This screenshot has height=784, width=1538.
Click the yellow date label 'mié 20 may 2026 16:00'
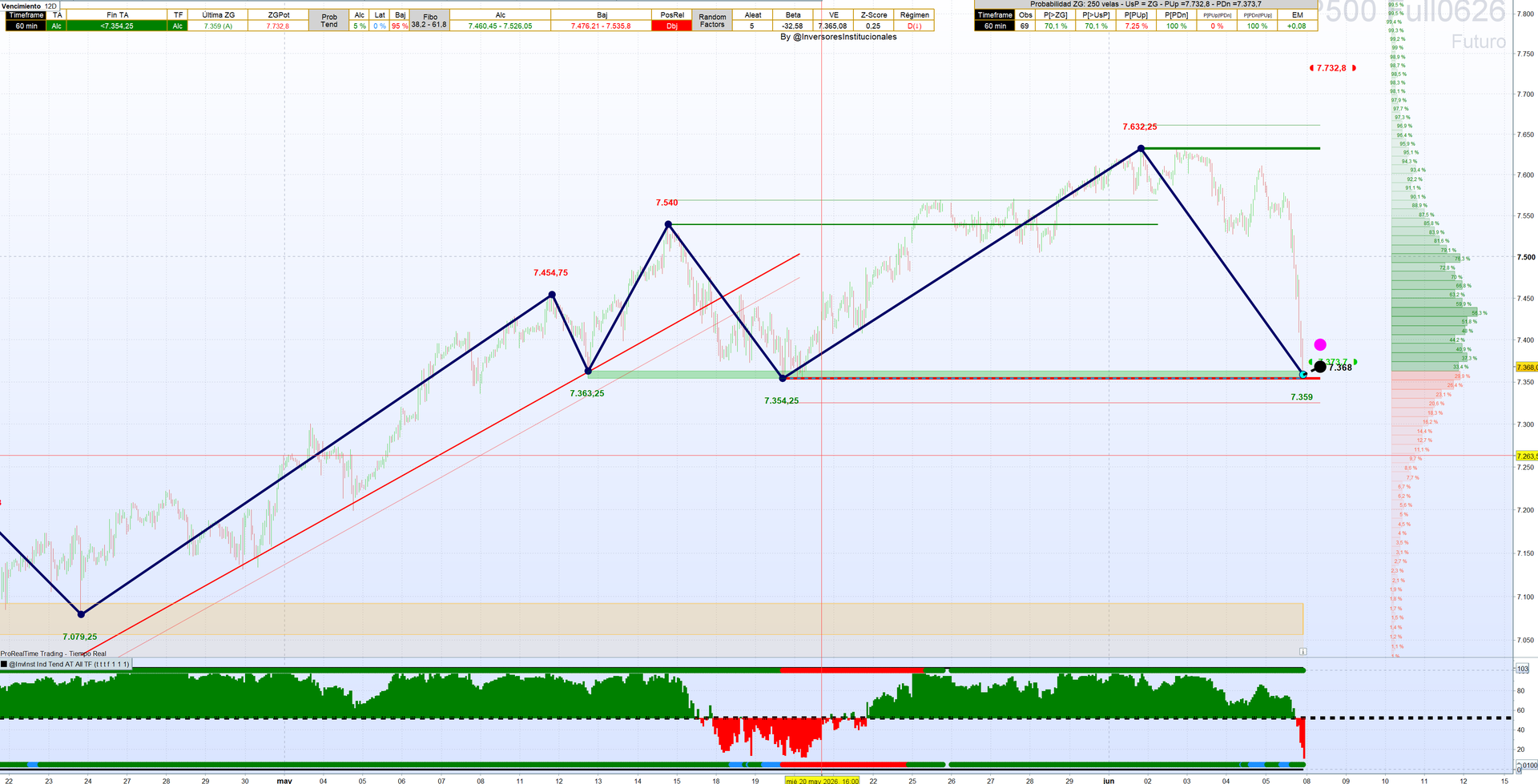[x=822, y=780]
